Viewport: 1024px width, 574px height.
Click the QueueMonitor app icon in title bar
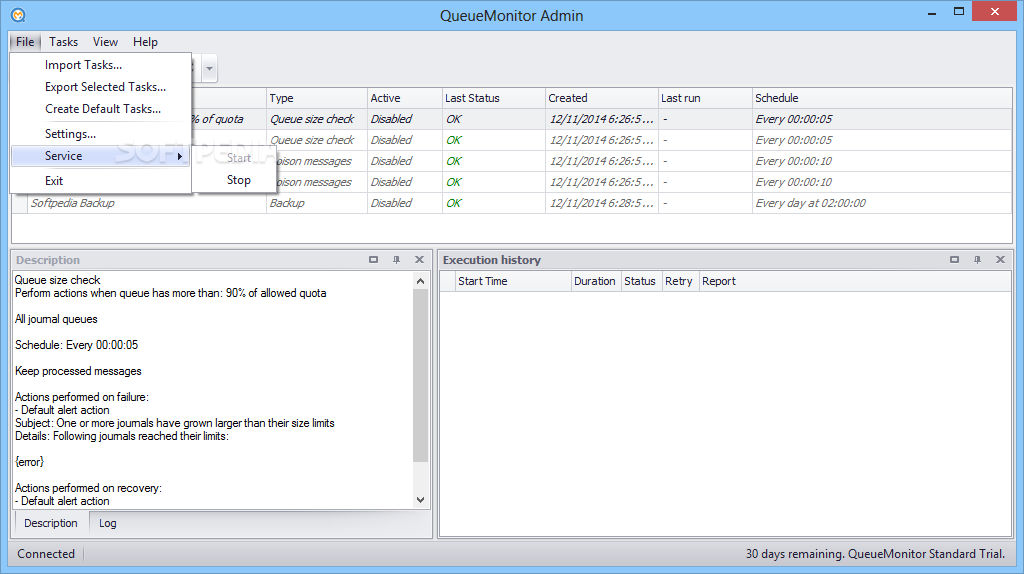tap(18, 14)
